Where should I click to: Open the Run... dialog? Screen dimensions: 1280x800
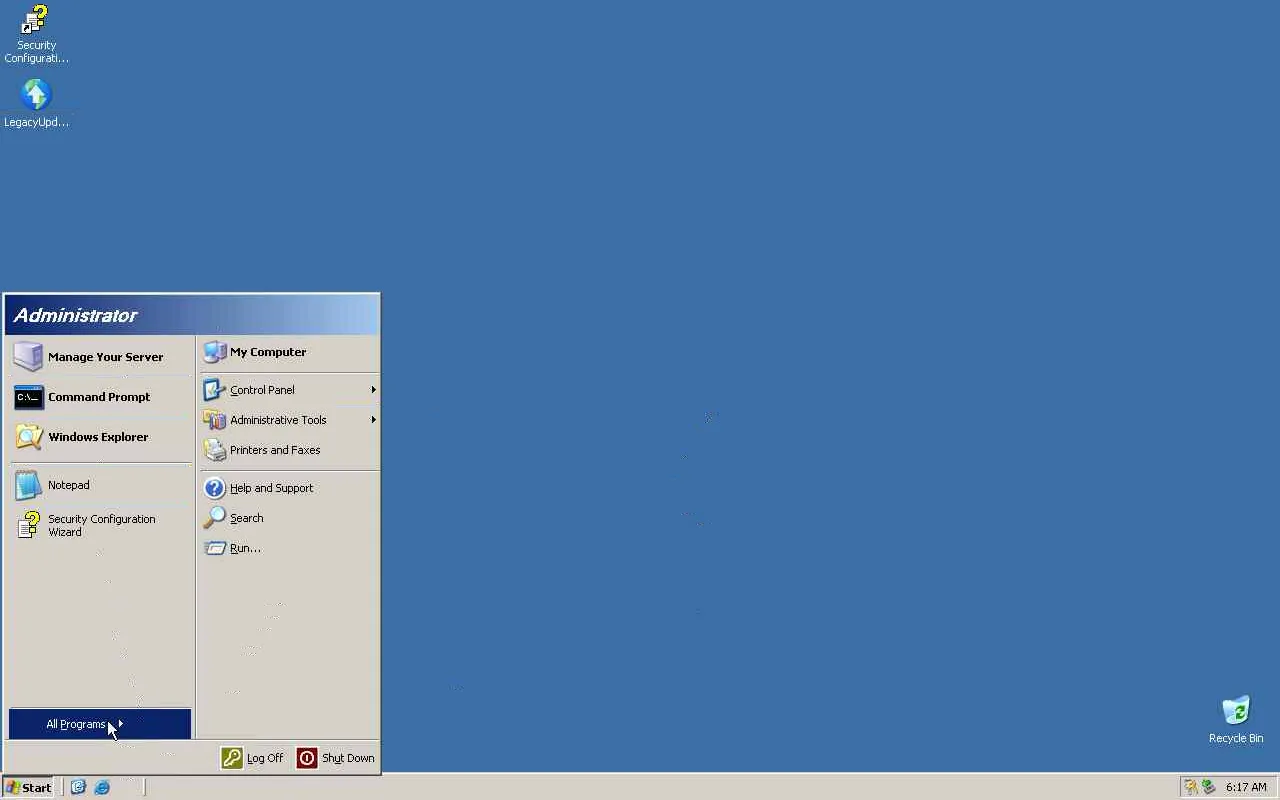[290, 548]
